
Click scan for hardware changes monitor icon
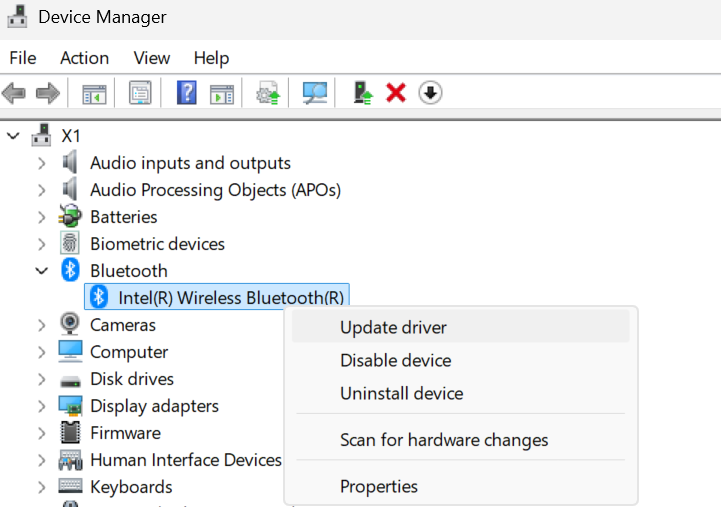point(315,93)
